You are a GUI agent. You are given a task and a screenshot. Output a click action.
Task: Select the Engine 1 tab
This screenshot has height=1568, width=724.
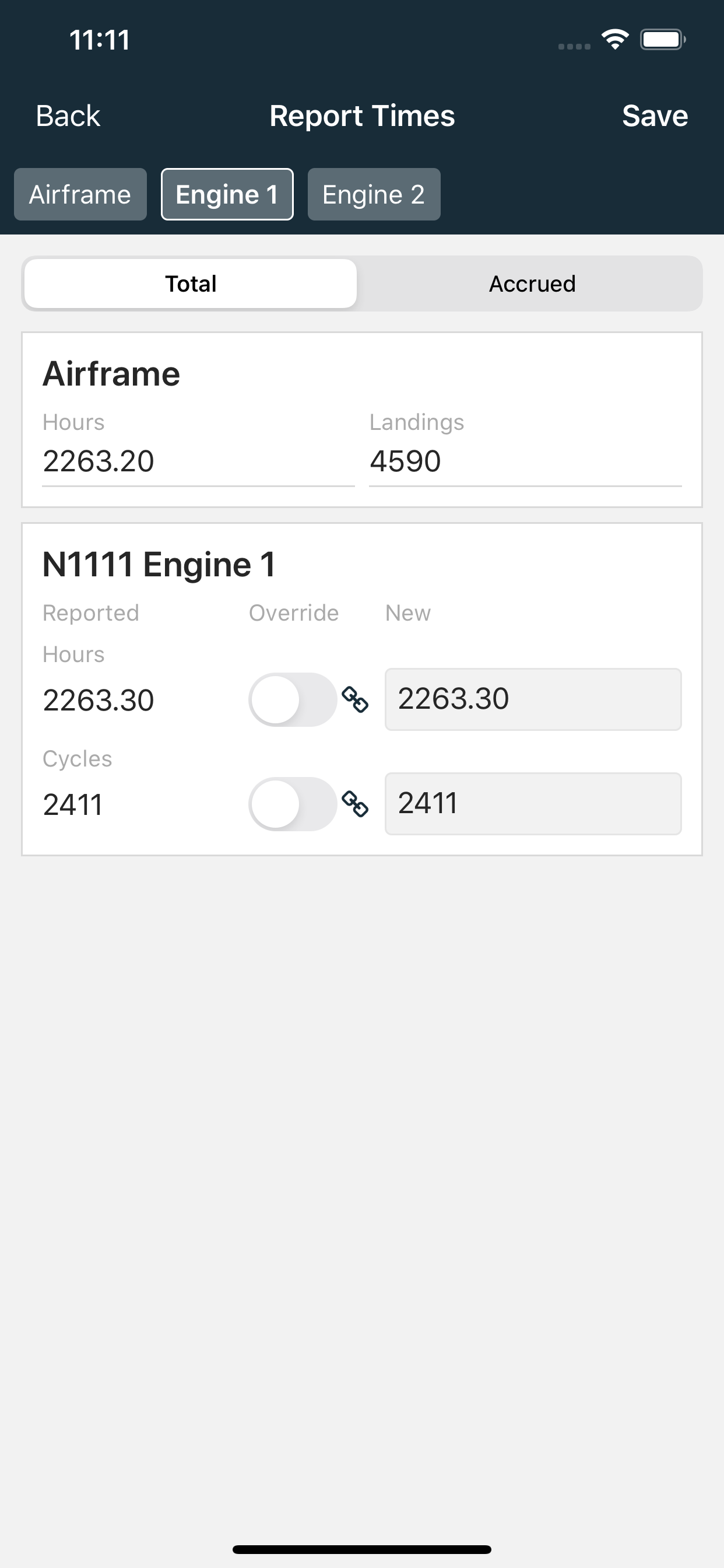pyautogui.click(x=227, y=194)
